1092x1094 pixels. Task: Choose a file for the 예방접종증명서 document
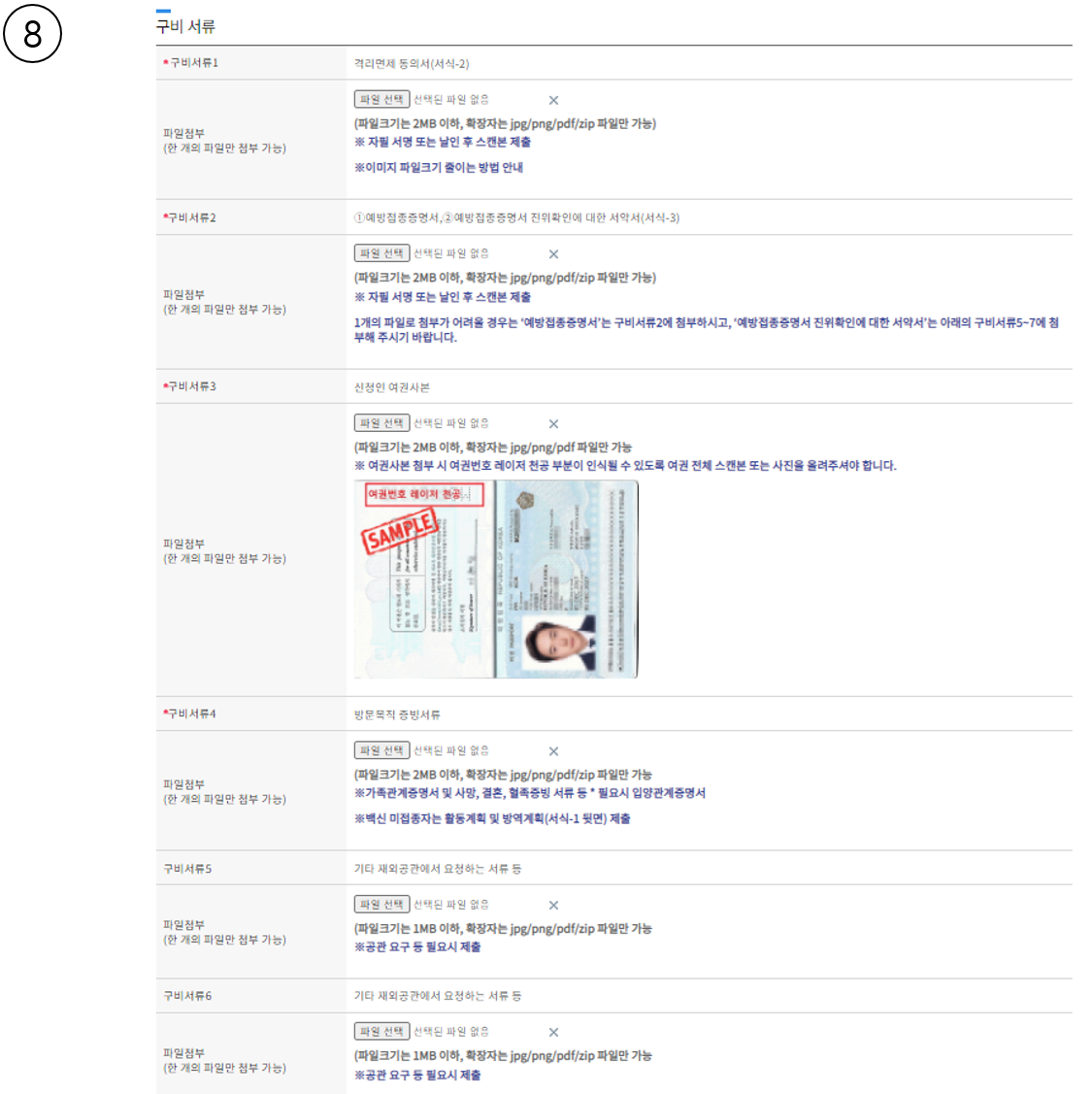click(x=381, y=253)
